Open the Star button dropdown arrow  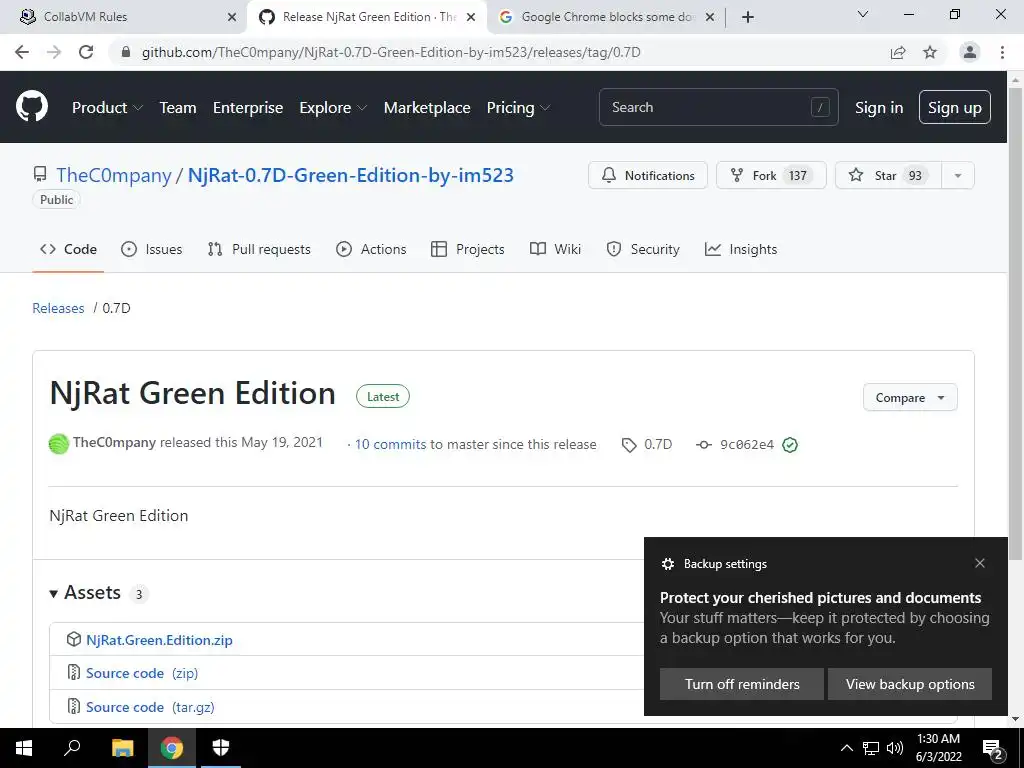[957, 176]
